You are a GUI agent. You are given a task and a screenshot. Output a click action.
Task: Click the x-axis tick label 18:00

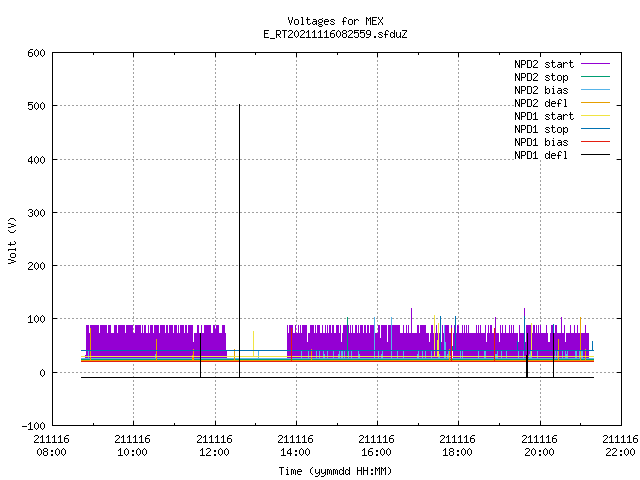point(457,452)
